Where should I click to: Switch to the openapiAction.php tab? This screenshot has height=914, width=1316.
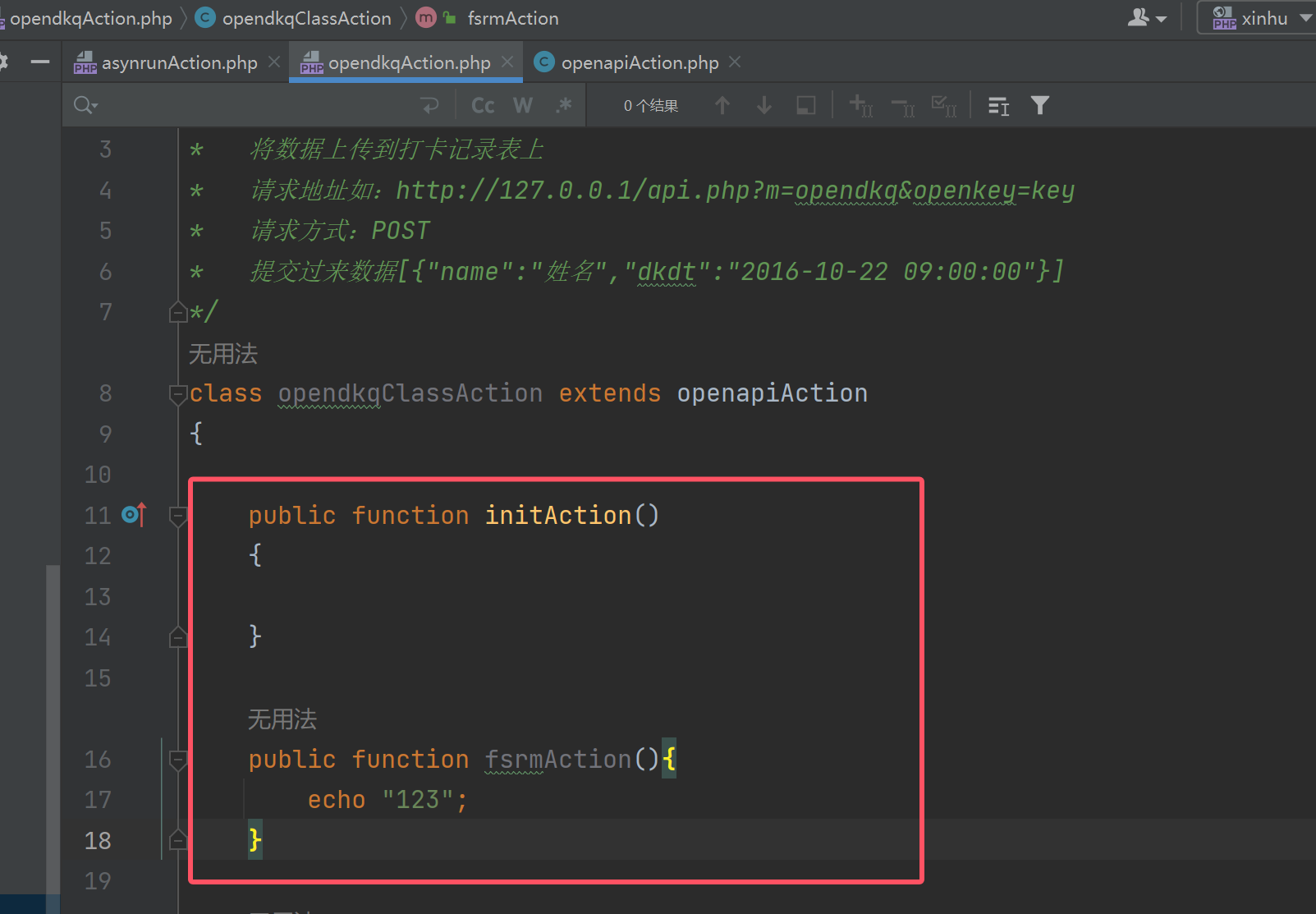640,62
